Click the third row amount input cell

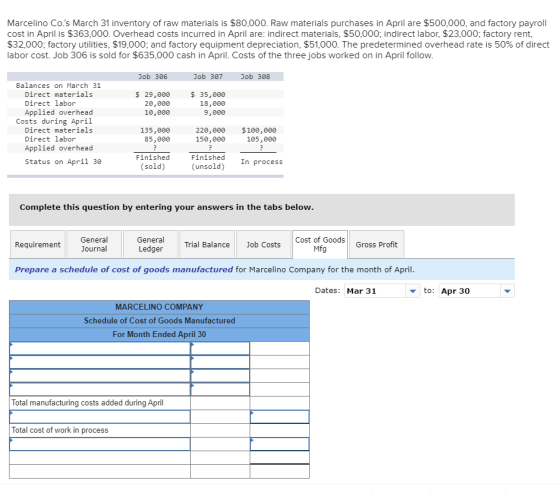pyautogui.click(x=220, y=376)
